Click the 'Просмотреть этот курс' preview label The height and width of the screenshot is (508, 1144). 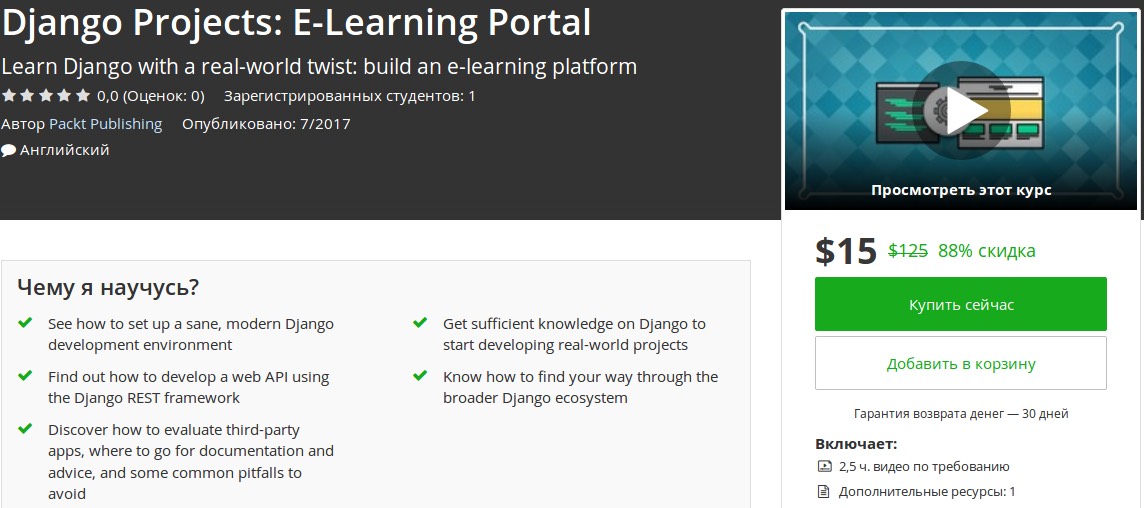coord(960,190)
